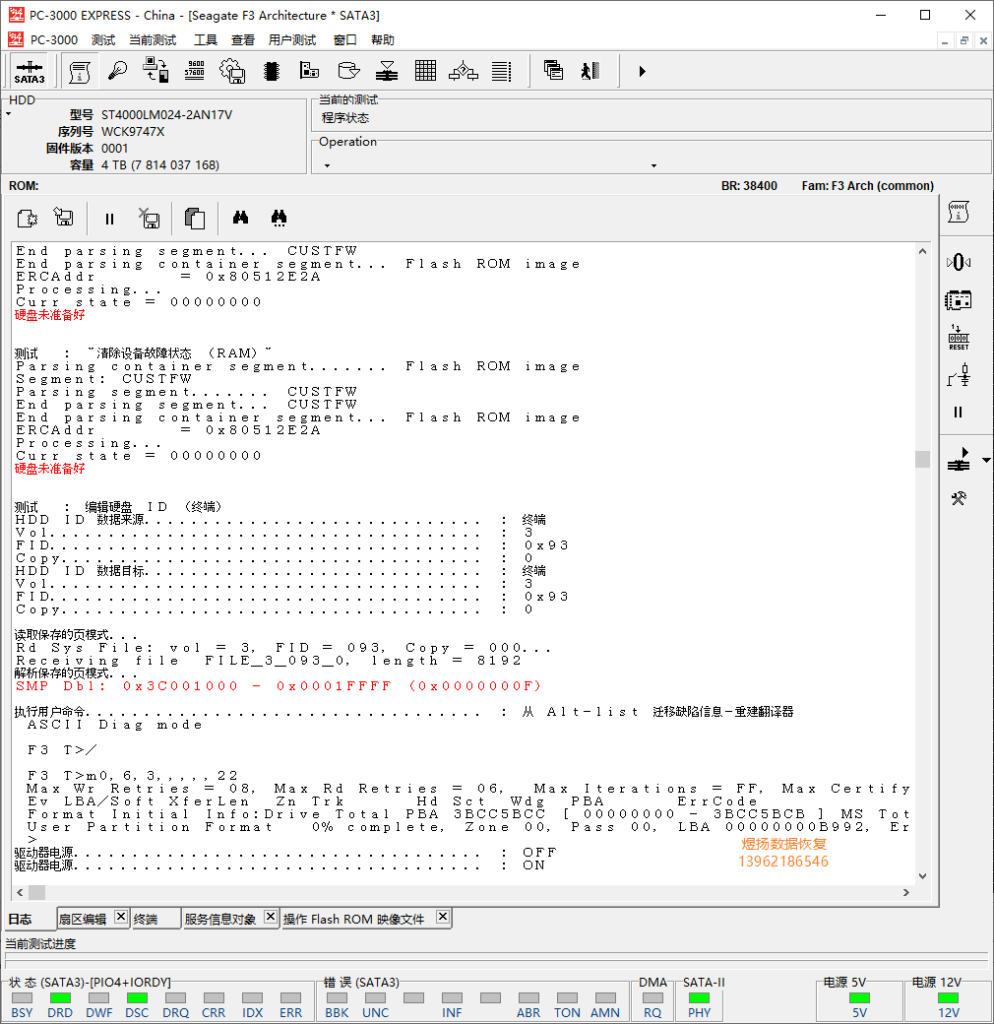Open the 用户测试 menu
The image size is (994, 1024).
tap(292, 40)
